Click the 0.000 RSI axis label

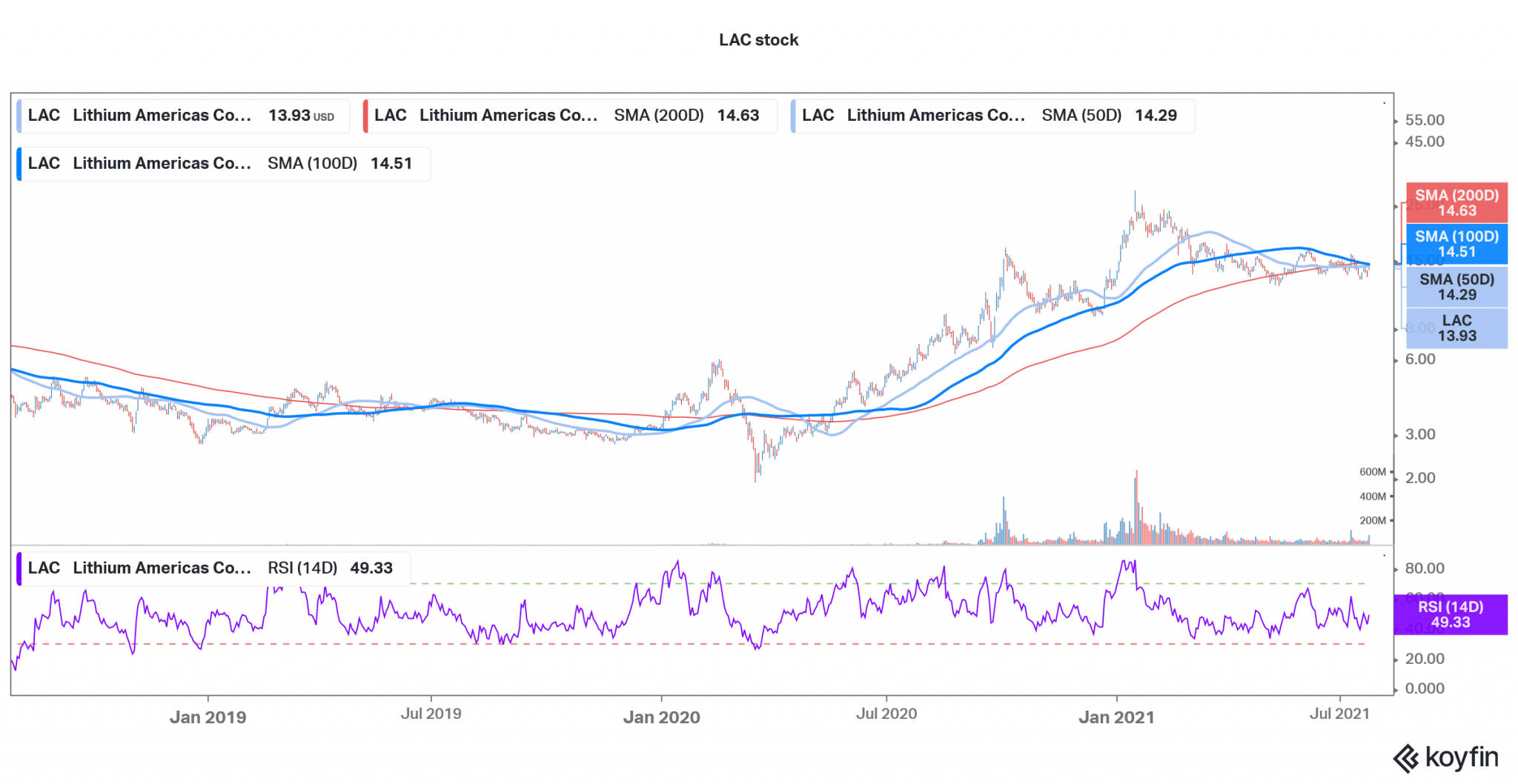[x=1425, y=688]
